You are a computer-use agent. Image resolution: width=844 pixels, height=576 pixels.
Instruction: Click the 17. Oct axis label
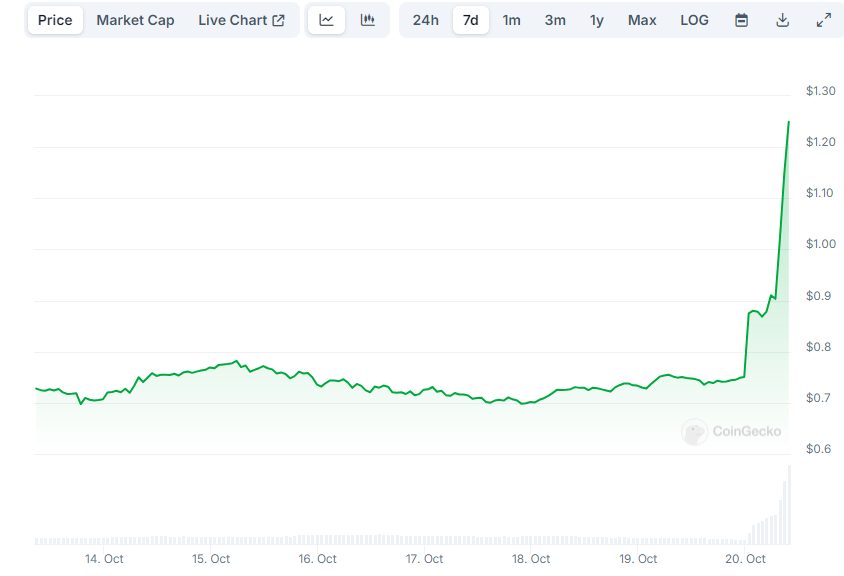424,559
